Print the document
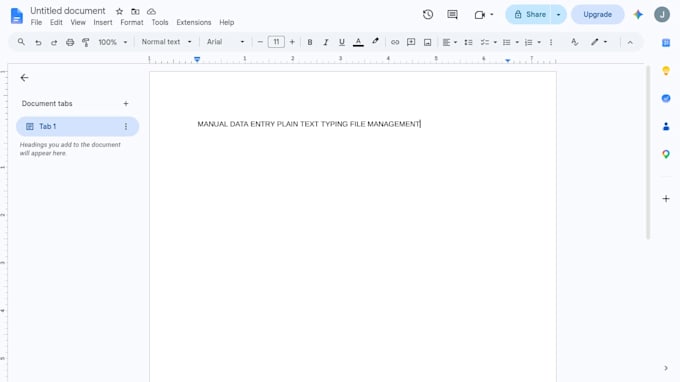The width and height of the screenshot is (680, 382). pyautogui.click(x=70, y=42)
